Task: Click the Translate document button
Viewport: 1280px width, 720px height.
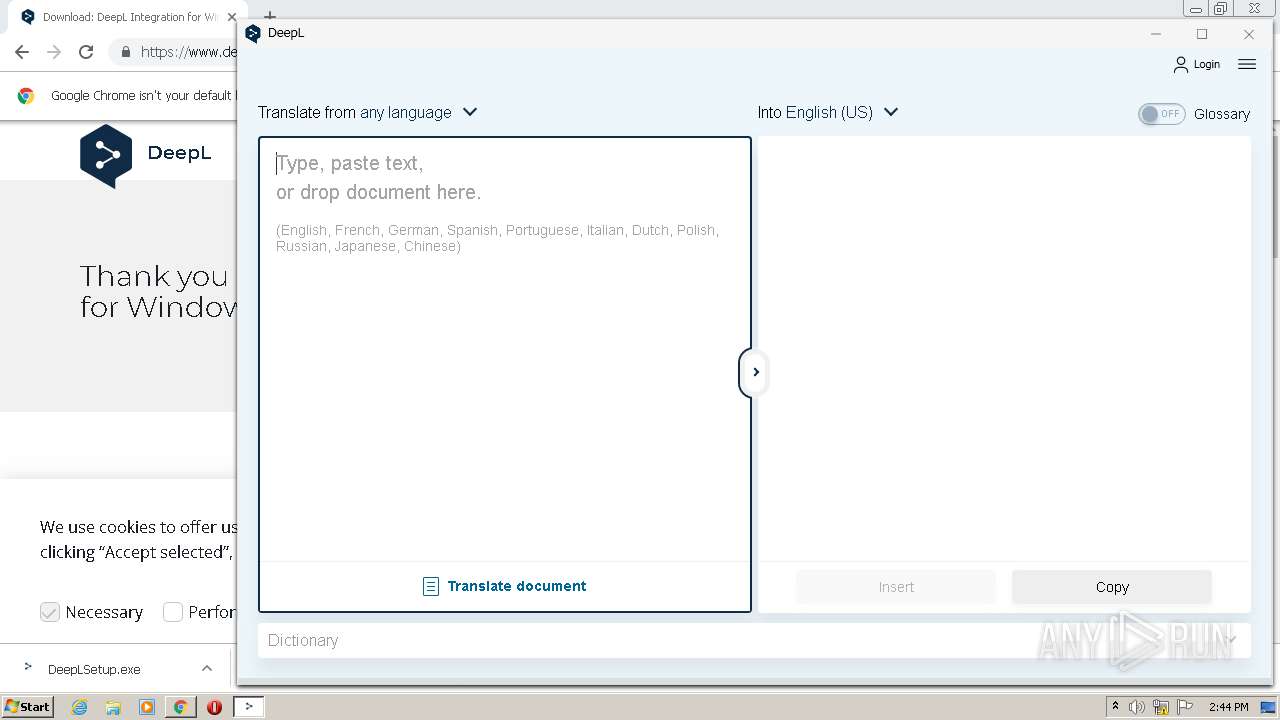Action: 505,586
